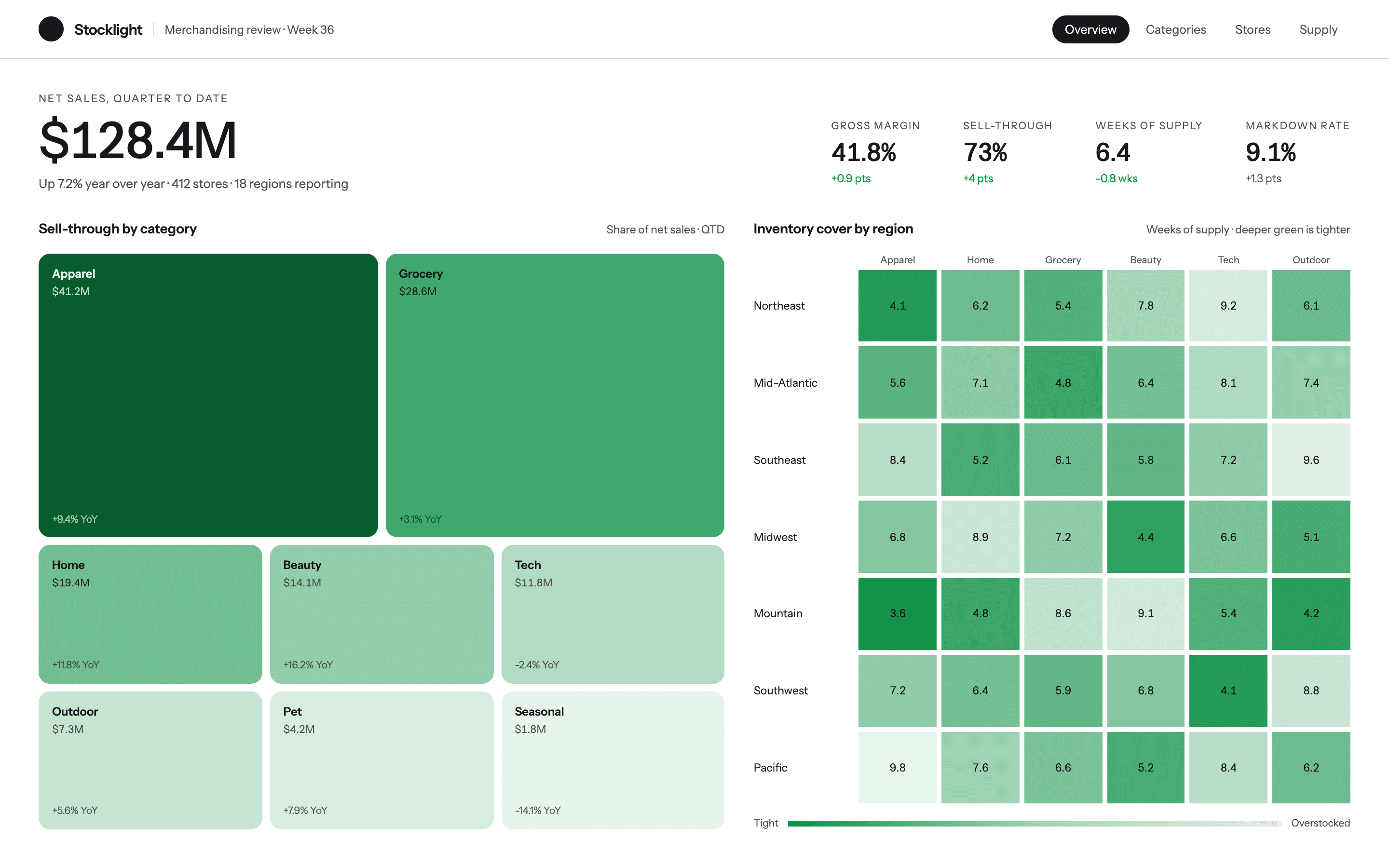
Task: Click the Mid-Atlantic row label
Action: [x=785, y=382]
